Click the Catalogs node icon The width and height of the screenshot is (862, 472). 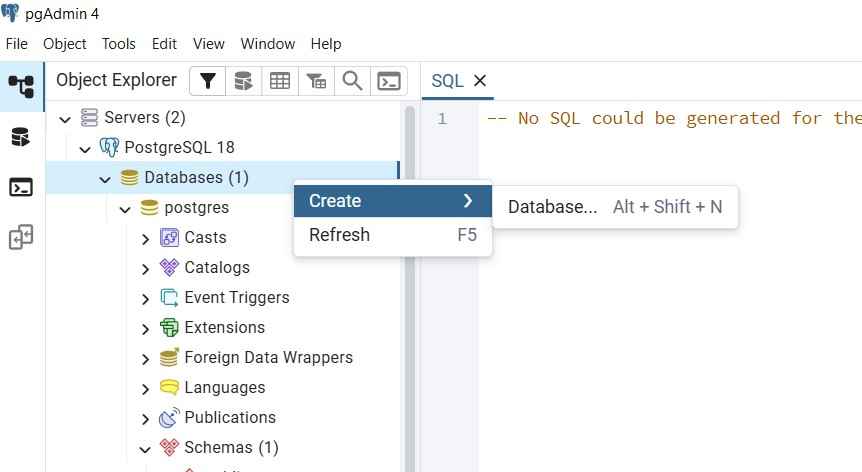pos(169,267)
